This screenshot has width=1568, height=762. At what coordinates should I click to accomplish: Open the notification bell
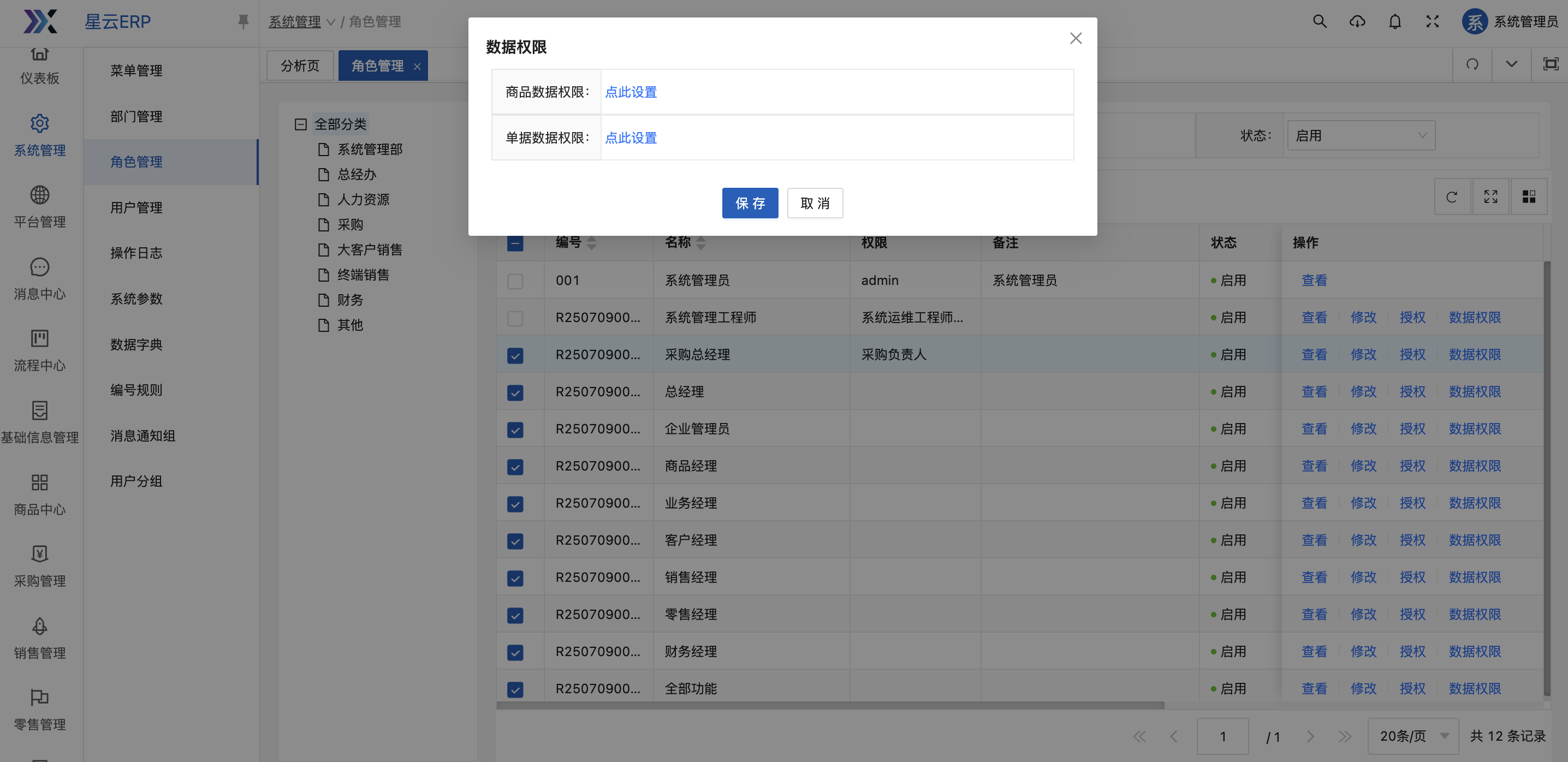pyautogui.click(x=1394, y=22)
